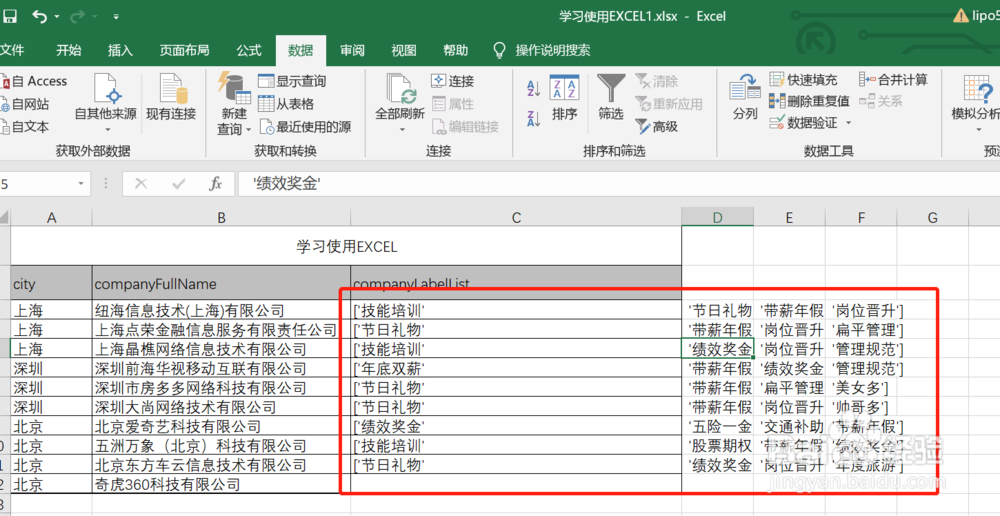Open the 排序 sort dialog
The width and height of the screenshot is (1000, 516).
pos(564,98)
